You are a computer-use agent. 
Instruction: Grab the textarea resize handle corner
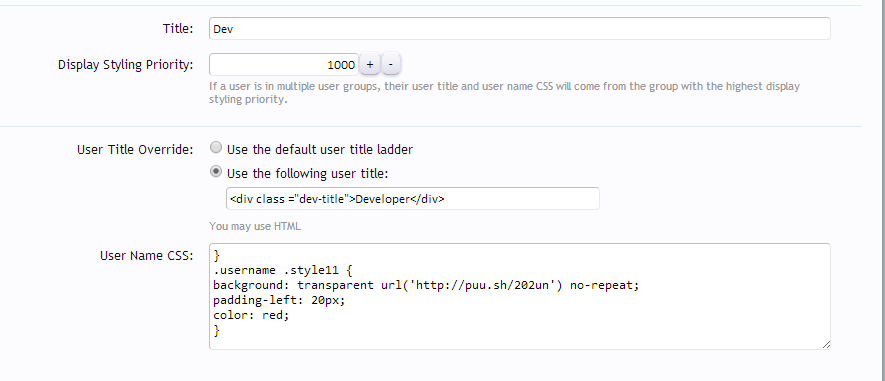826,345
